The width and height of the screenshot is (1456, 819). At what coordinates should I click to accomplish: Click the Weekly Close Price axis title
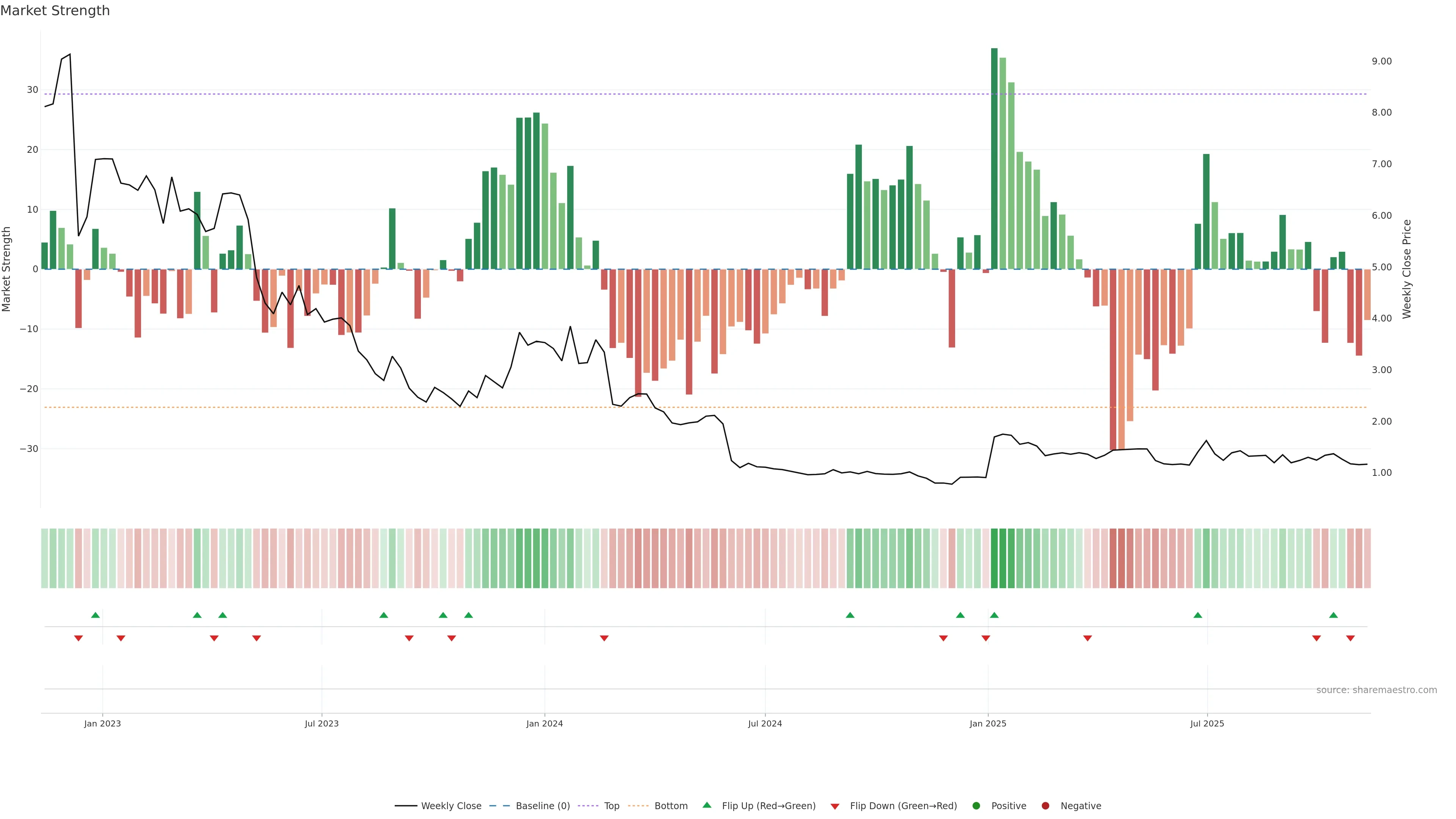pos(1407,269)
